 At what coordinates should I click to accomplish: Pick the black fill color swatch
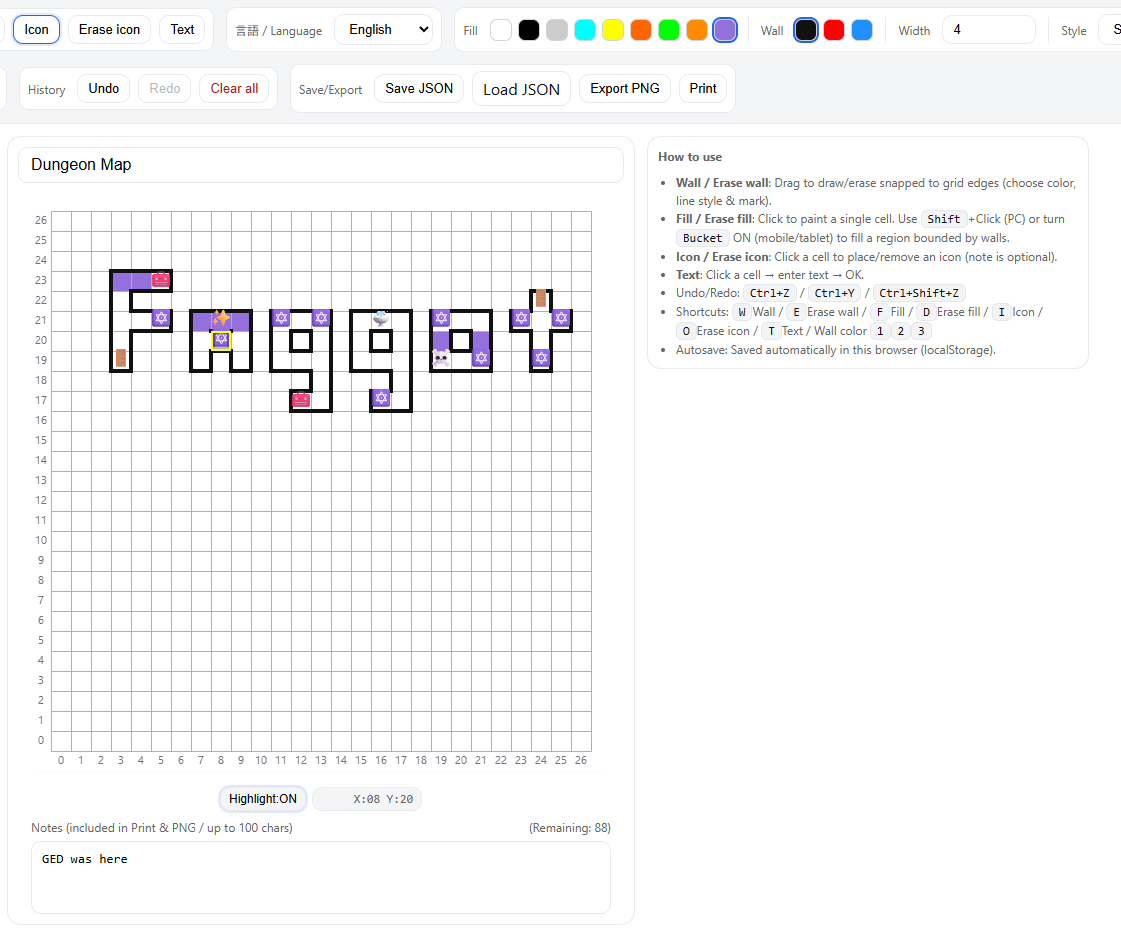click(529, 30)
